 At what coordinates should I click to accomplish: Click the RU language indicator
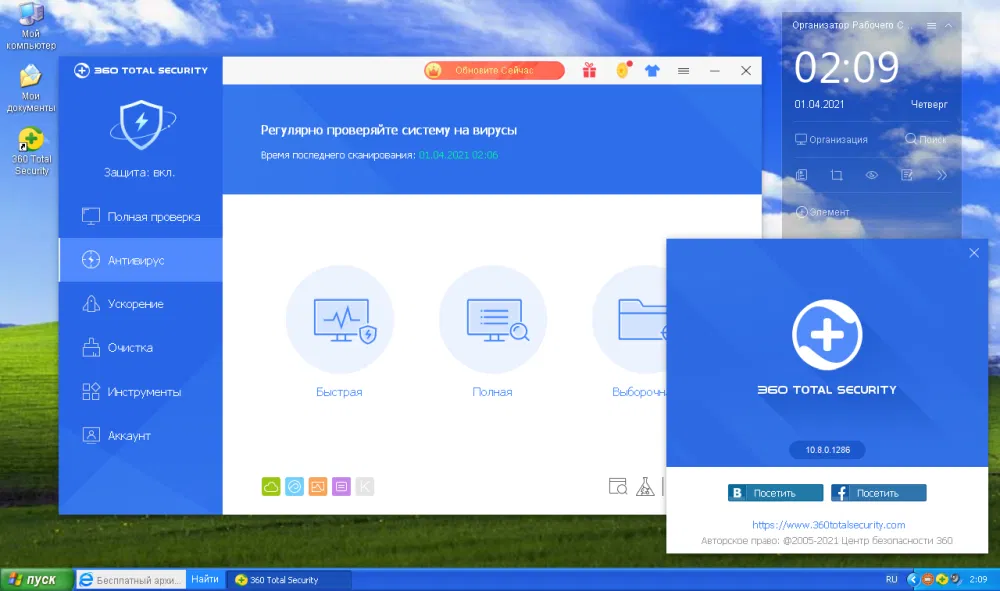tap(892, 580)
